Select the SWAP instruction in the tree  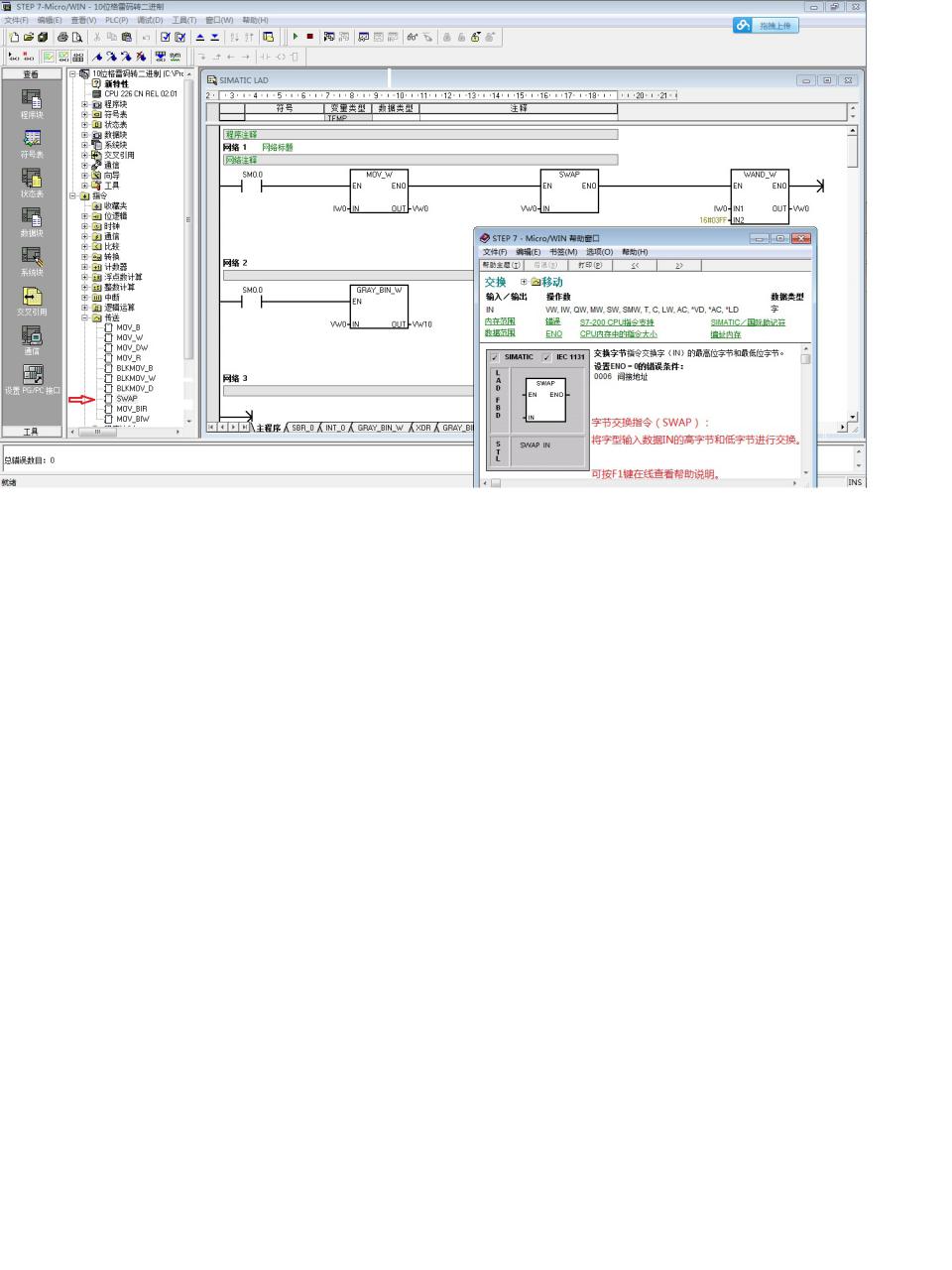pyautogui.click(x=127, y=399)
